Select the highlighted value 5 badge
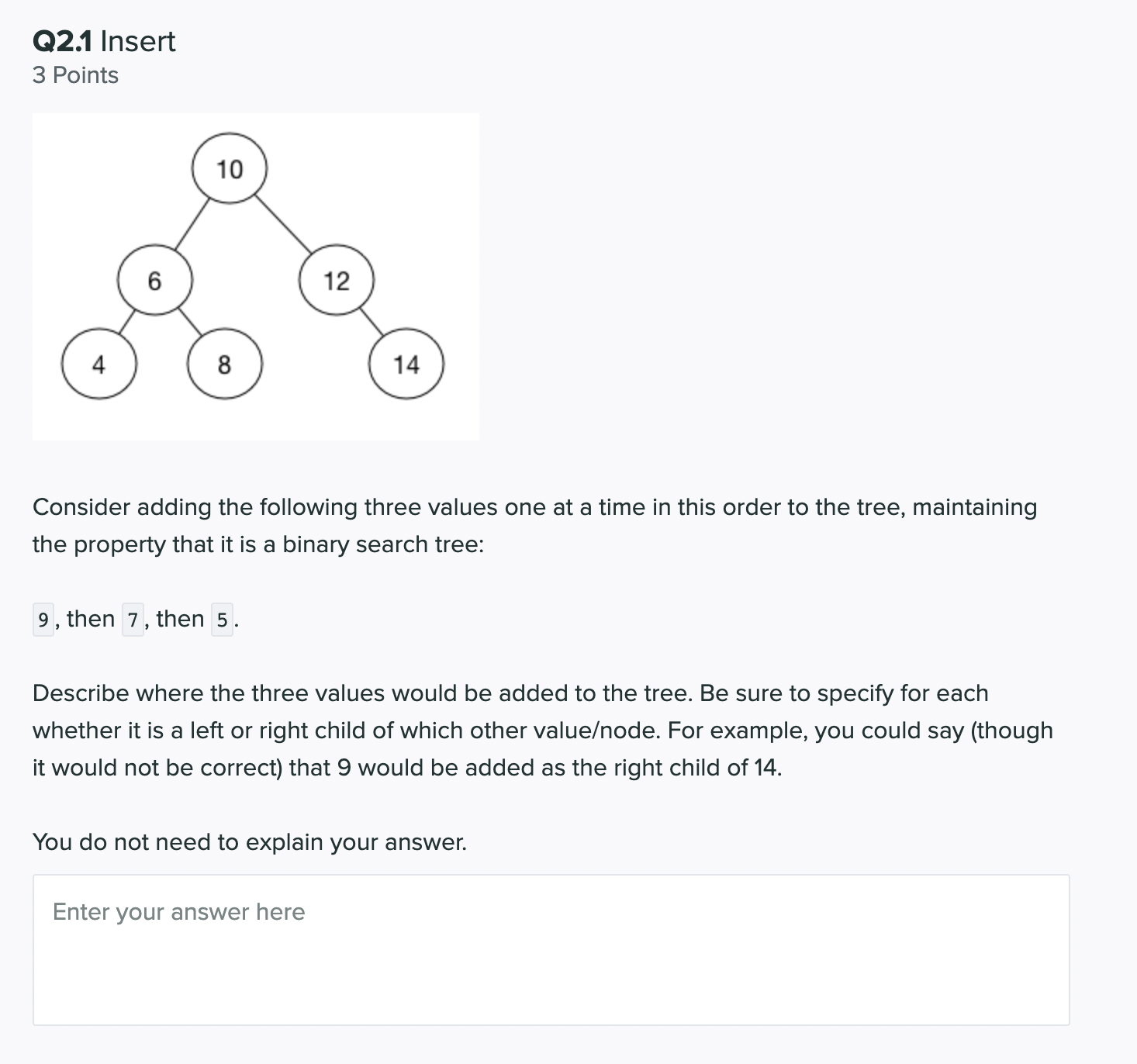 (x=223, y=618)
